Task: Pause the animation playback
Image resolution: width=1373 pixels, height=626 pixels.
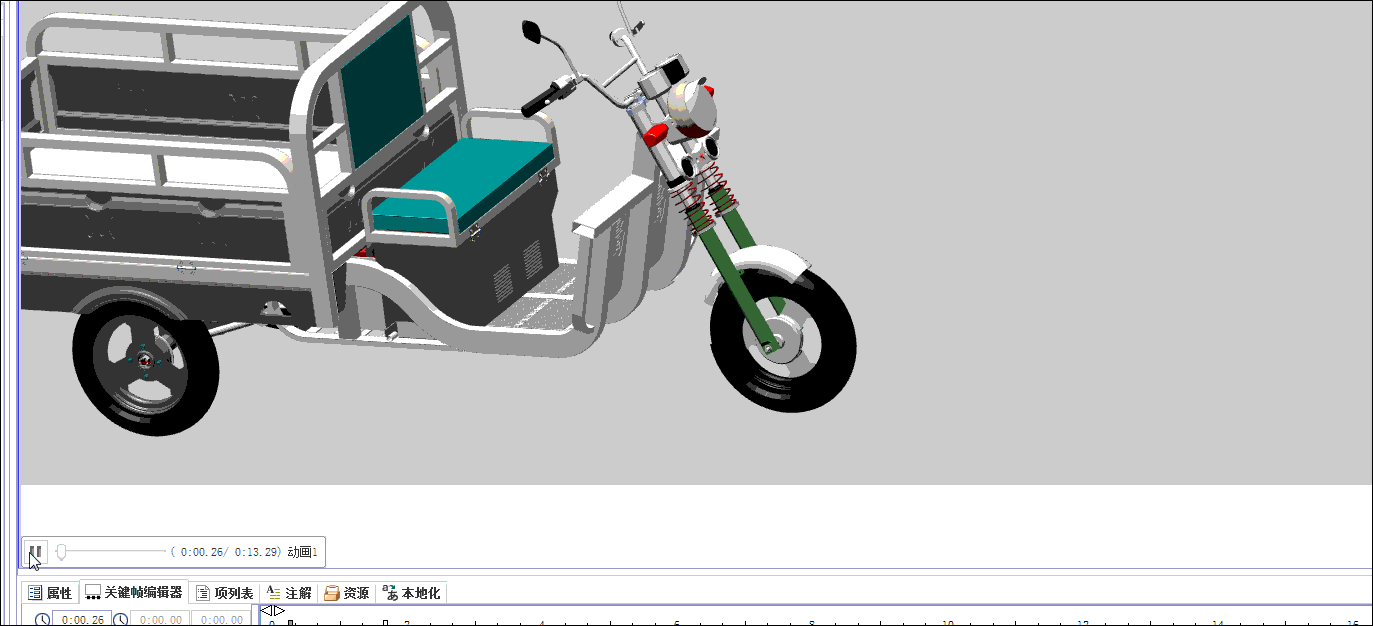Action: (35, 551)
